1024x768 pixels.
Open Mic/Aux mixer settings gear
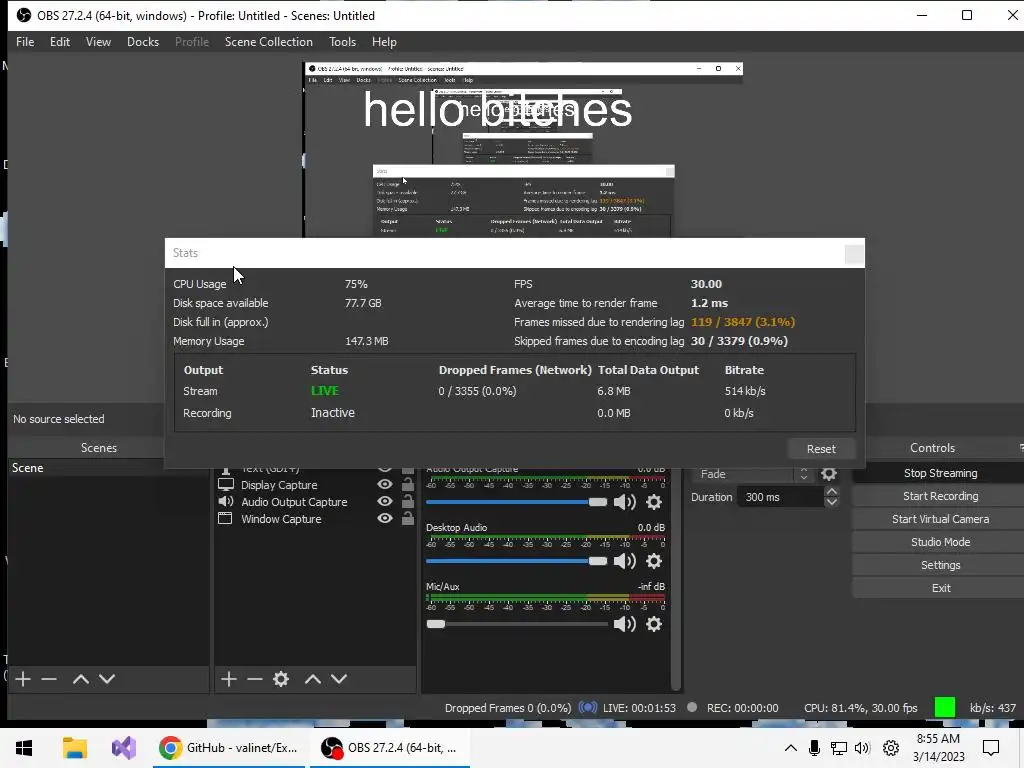point(654,624)
